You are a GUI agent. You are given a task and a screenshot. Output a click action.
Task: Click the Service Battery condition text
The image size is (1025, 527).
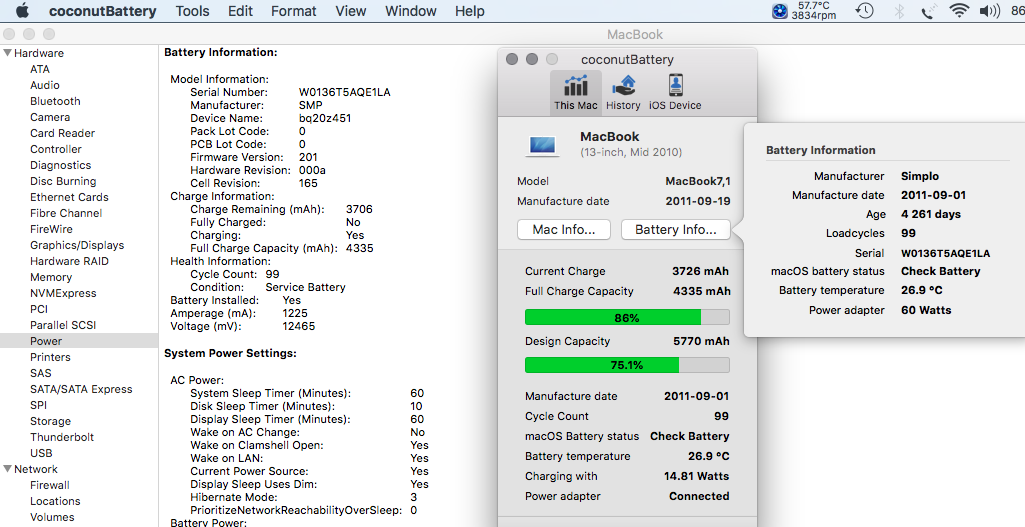pos(305,287)
